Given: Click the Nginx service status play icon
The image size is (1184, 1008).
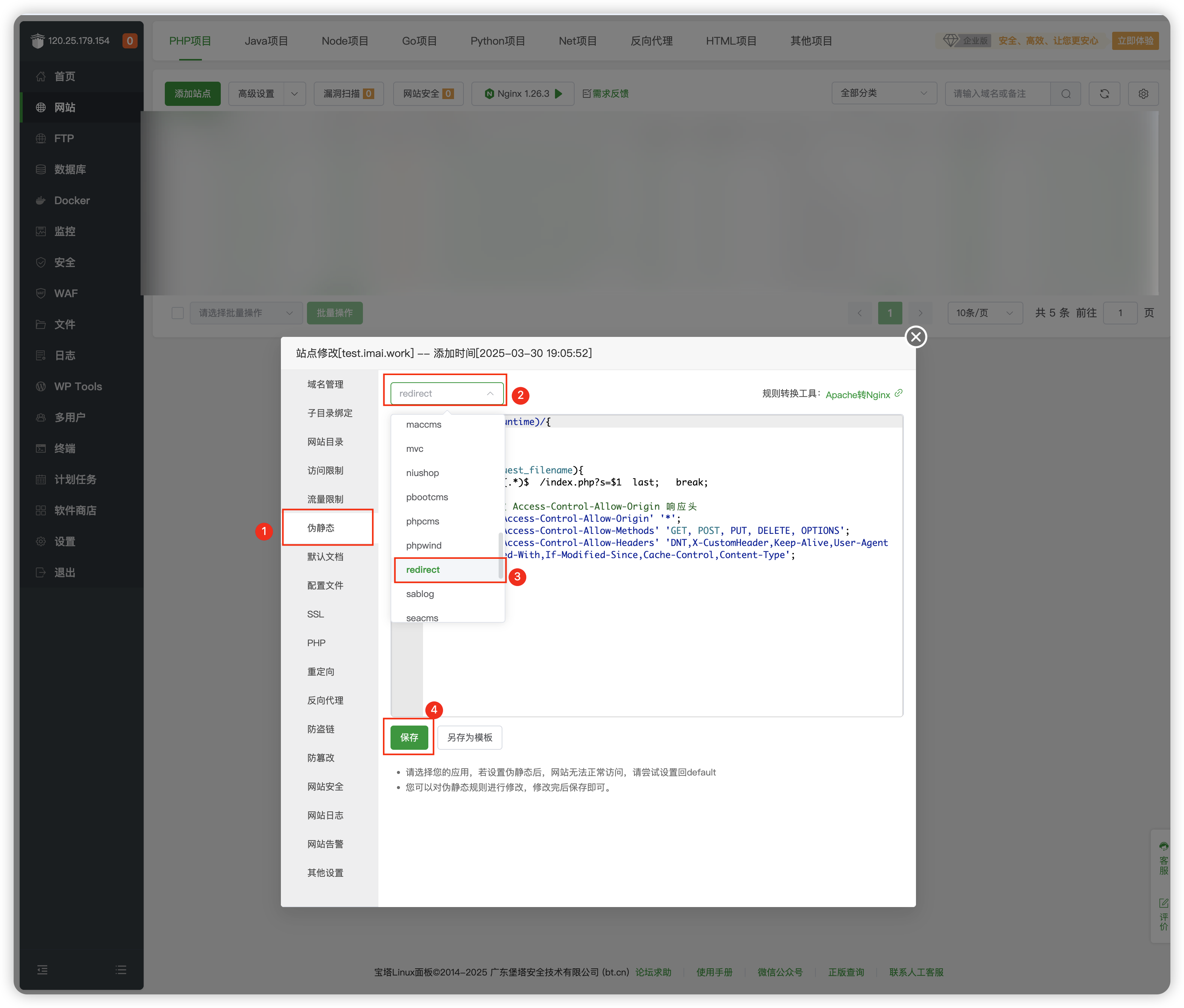Looking at the screenshot, I should (559, 94).
